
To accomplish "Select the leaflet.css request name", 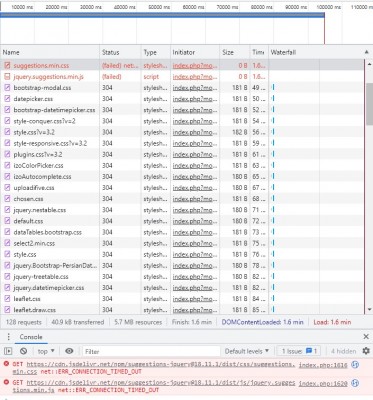I will [27, 299].
